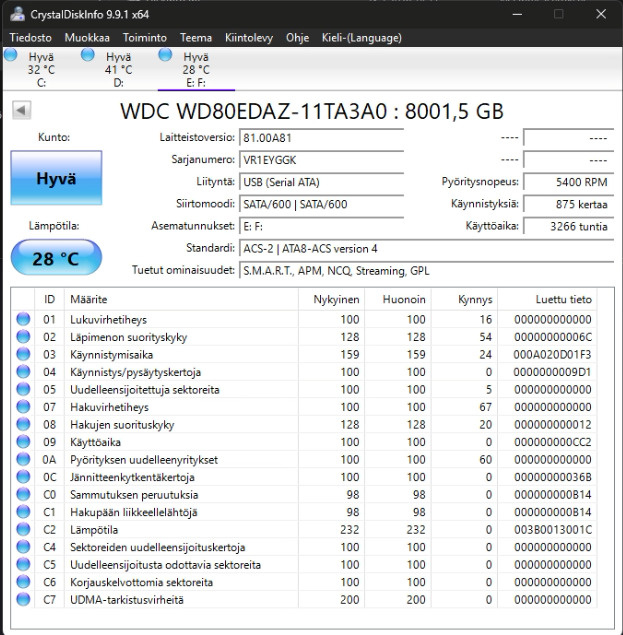Screen dimensions: 623x635
Task: Click status orb for 09 Käyttöaika
Action: click(23, 442)
